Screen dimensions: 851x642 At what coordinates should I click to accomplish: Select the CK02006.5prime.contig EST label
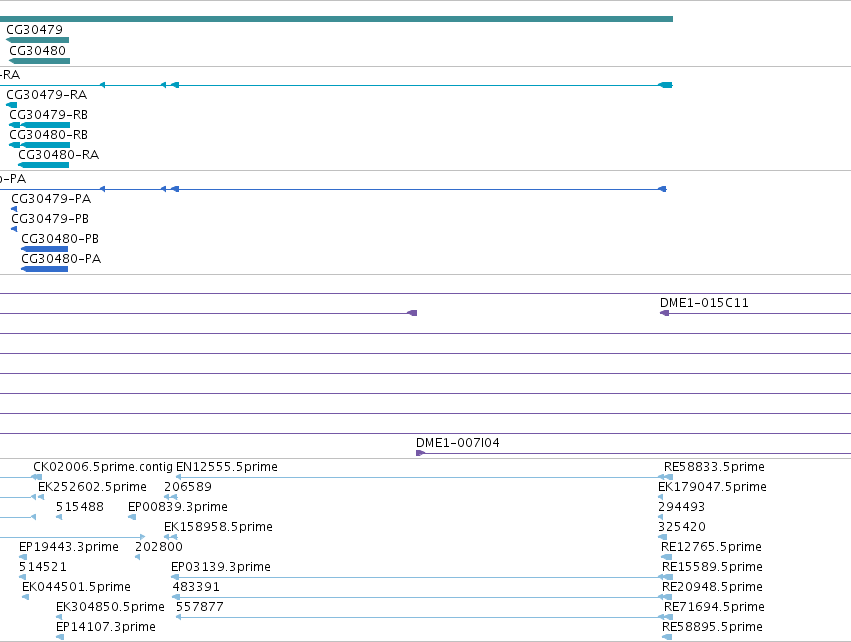point(103,467)
